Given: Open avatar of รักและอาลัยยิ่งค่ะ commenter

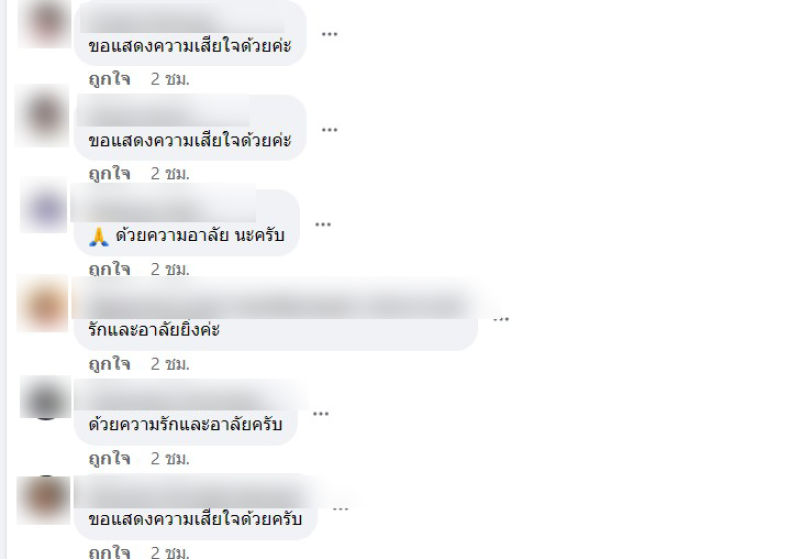Looking at the screenshot, I should pos(43,304).
